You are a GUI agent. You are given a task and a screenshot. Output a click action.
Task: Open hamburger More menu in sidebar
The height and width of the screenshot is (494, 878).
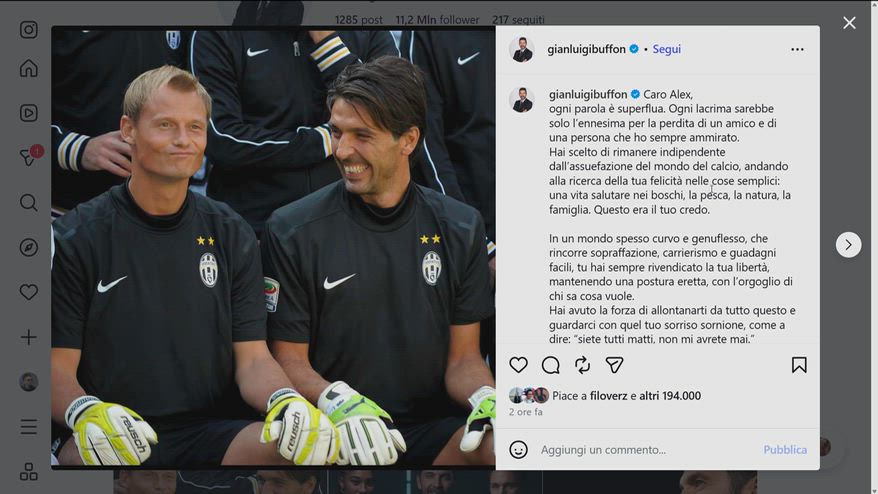tap(29, 427)
